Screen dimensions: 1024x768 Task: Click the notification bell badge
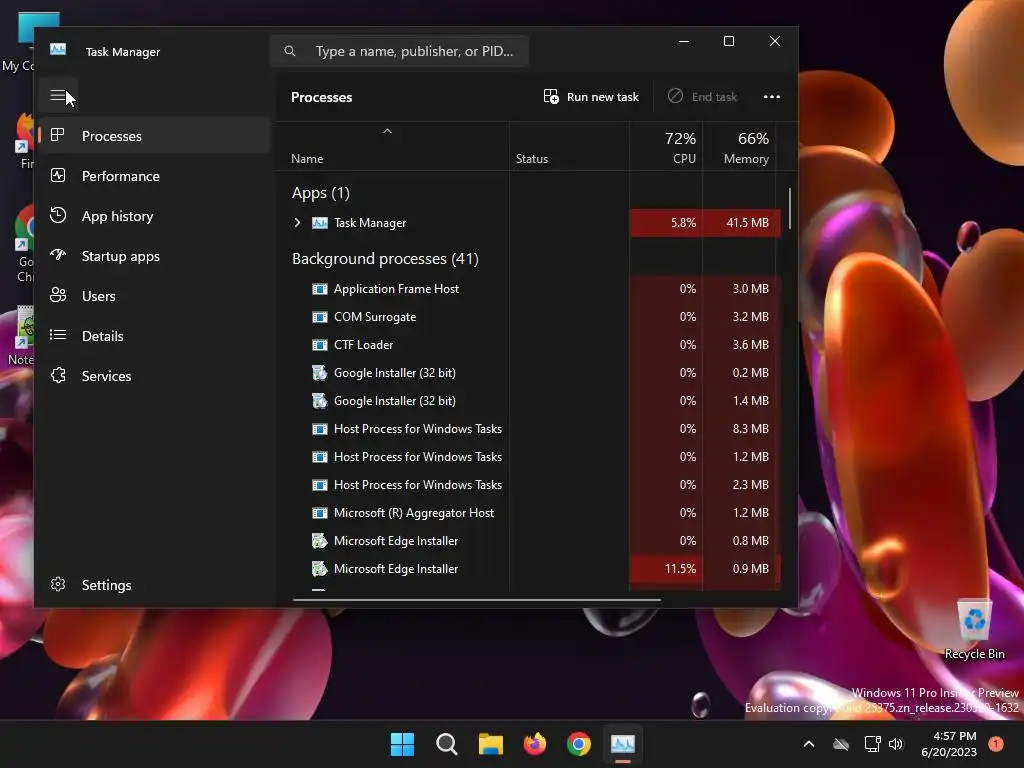[x=996, y=744]
